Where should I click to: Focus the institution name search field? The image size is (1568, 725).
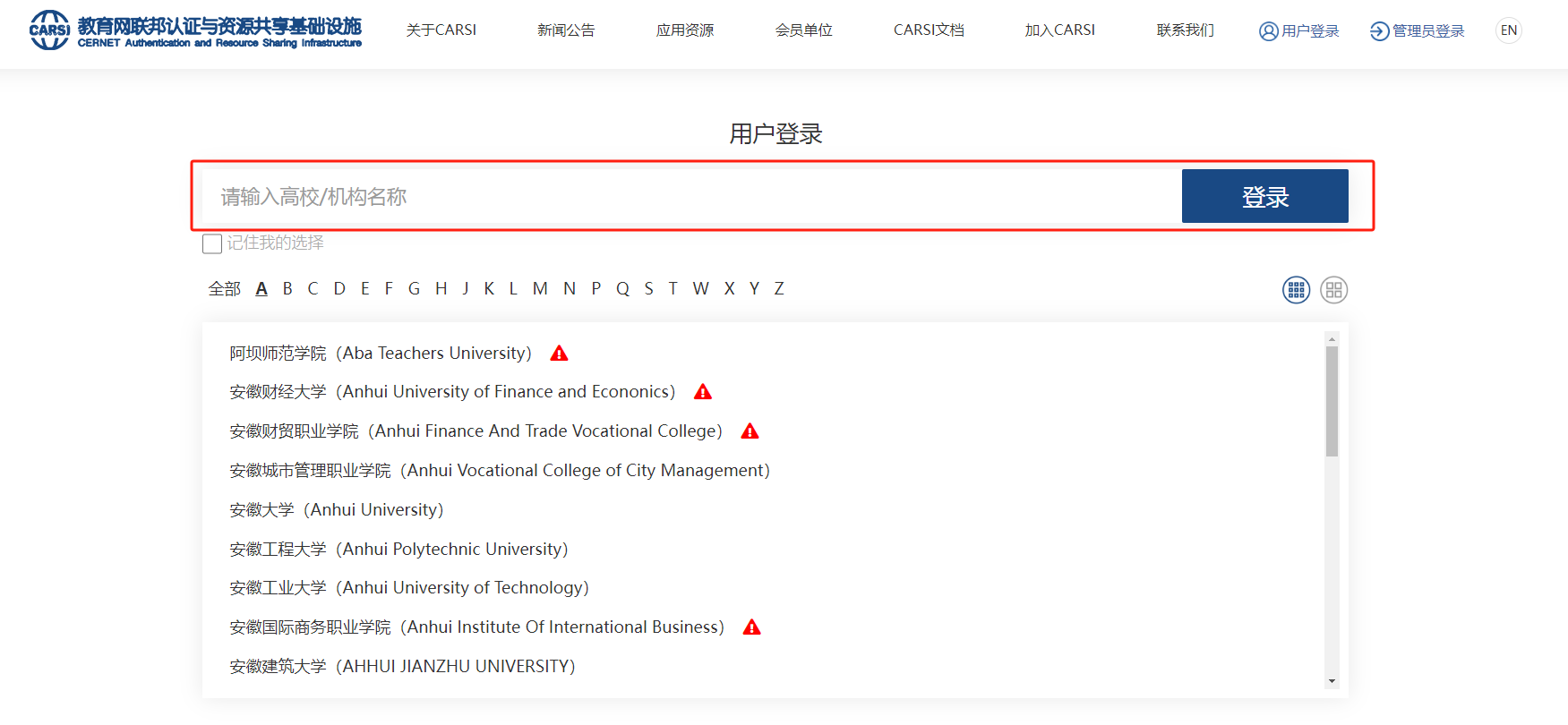(x=690, y=197)
